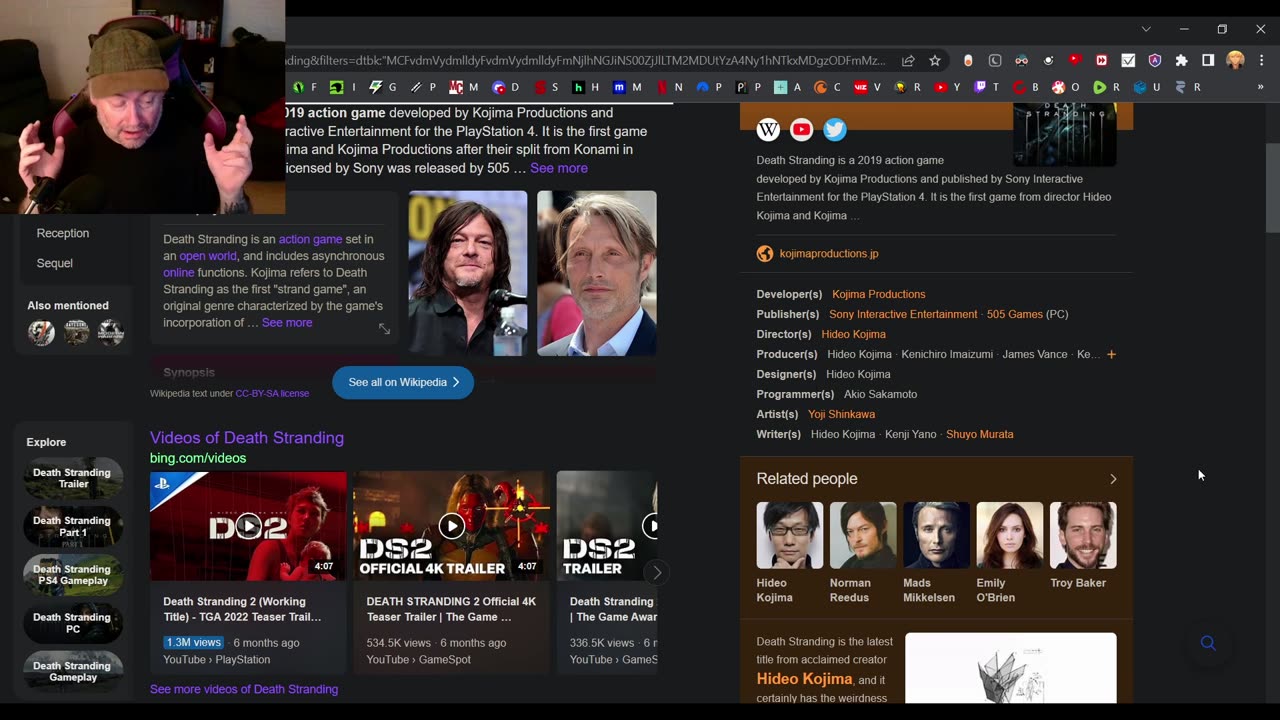Screen dimensions: 1280x720
Task: Open the tab search dropdown arrow
Action: pyautogui.click(x=1146, y=29)
